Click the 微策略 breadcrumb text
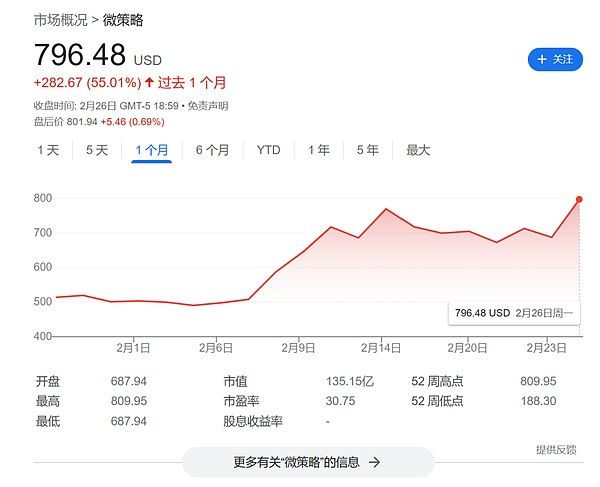The height and width of the screenshot is (487, 600). pyautogui.click(x=123, y=19)
